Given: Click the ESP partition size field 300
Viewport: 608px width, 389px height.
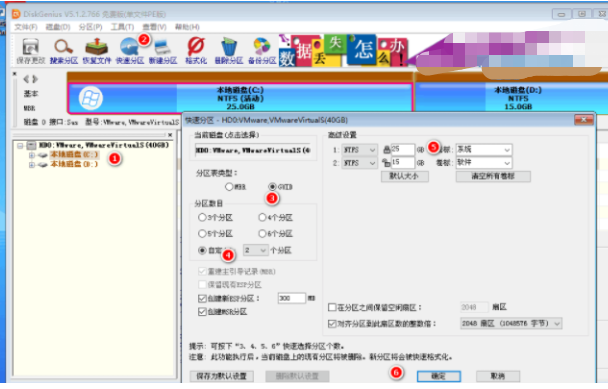Looking at the screenshot, I should tap(292, 298).
